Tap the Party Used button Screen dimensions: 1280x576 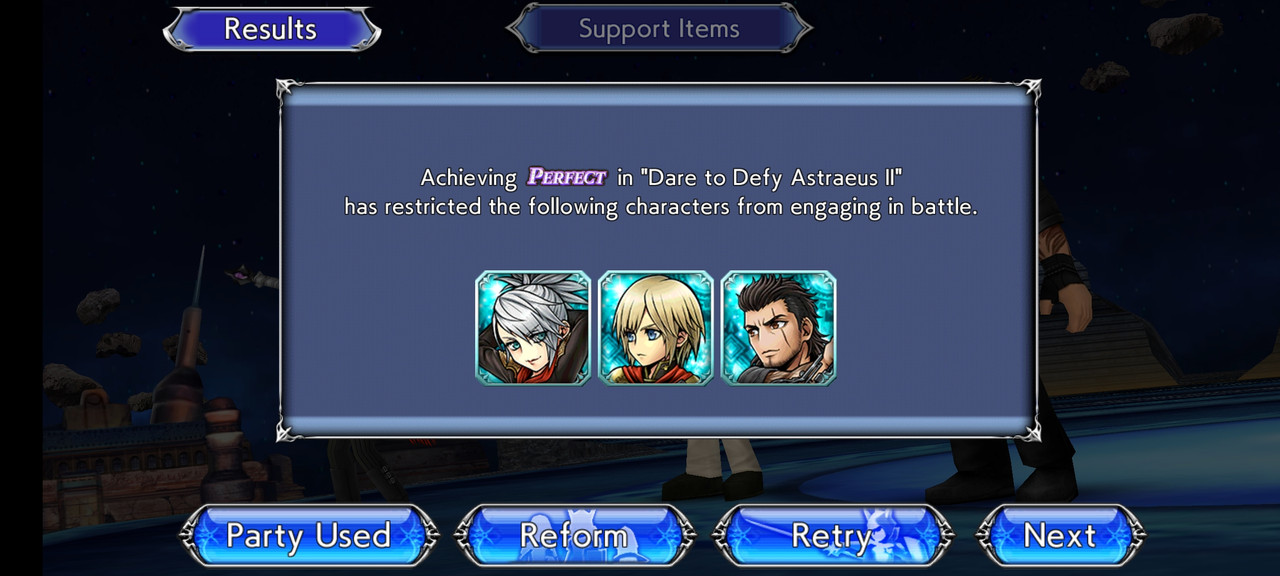pyautogui.click(x=308, y=536)
